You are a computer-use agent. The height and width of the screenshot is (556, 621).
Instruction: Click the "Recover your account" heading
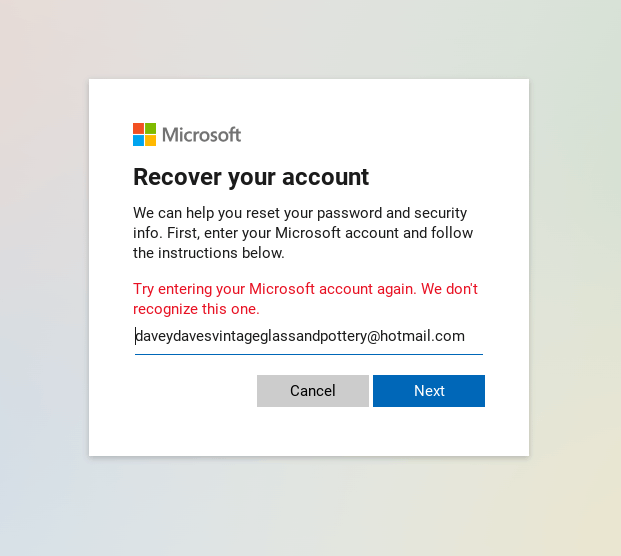pyautogui.click(x=251, y=177)
